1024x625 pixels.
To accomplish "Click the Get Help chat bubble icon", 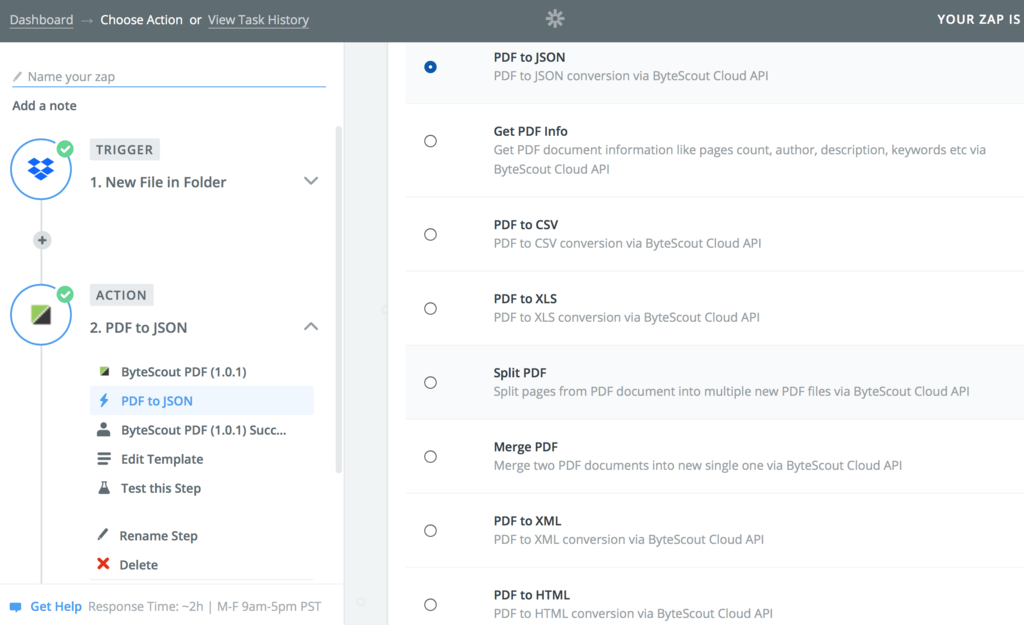I will point(16,607).
